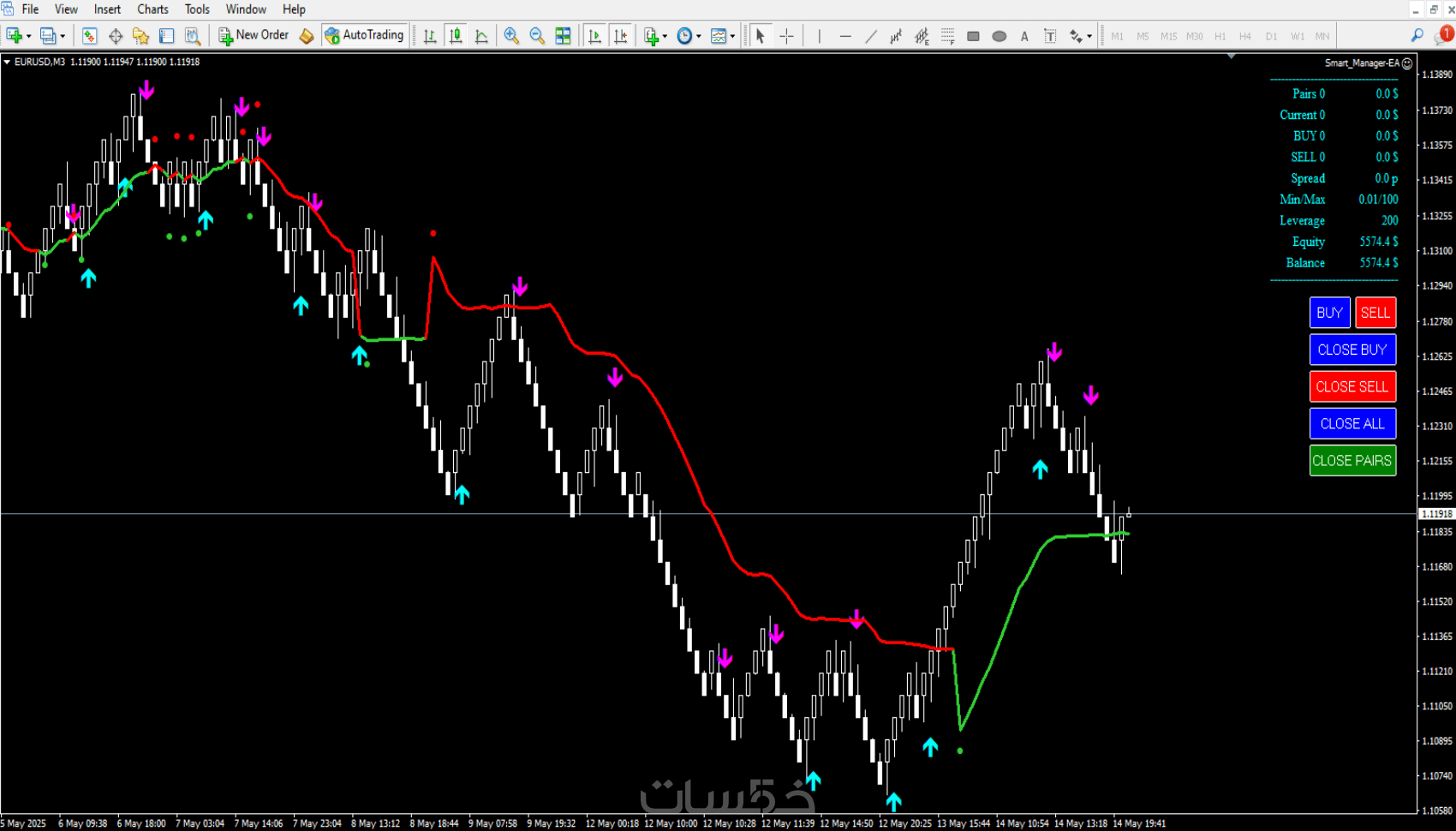1456x831 pixels.
Task: Select the Fibonacci Retracement tool
Action: pyautogui.click(x=947, y=35)
